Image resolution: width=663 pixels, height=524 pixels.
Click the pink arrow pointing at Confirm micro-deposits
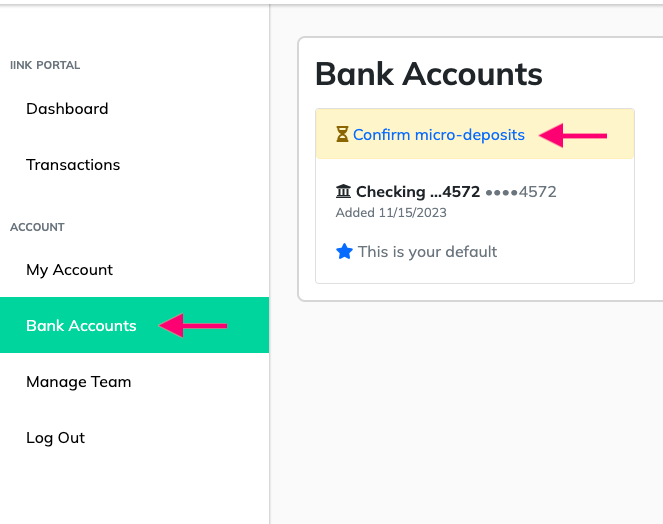click(x=573, y=136)
